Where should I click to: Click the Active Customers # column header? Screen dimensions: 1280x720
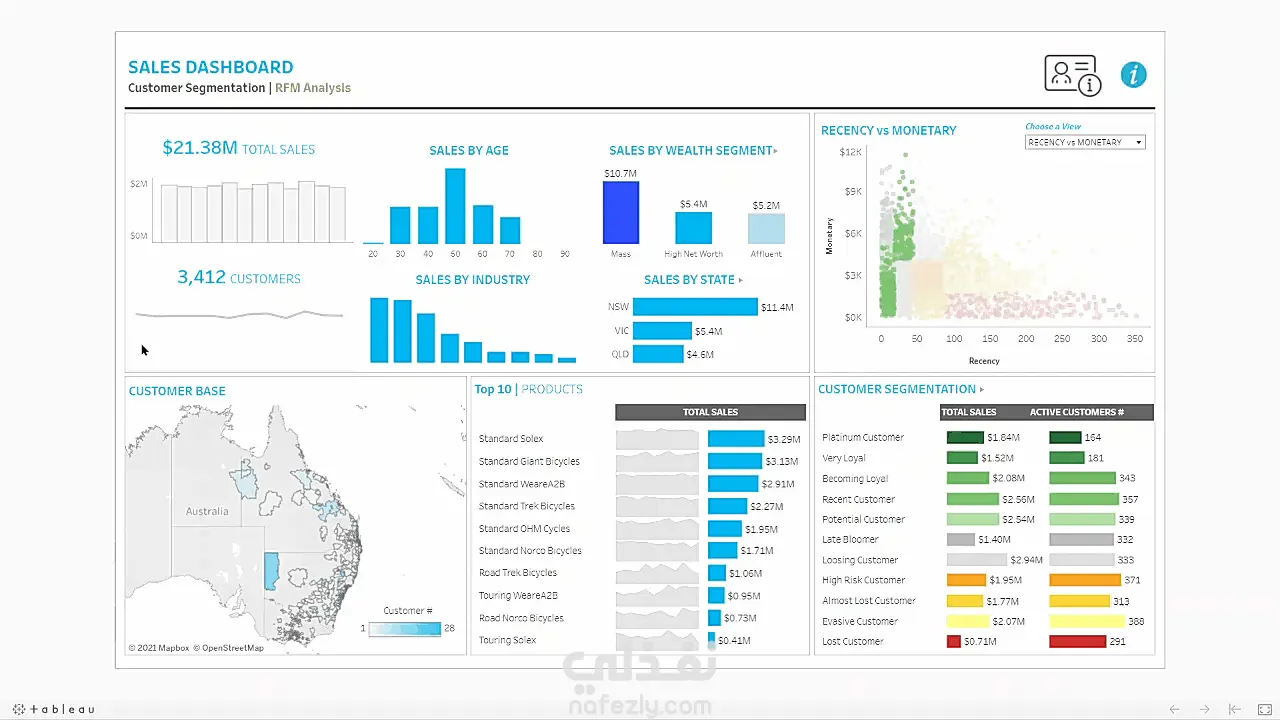pyautogui.click(x=1077, y=412)
